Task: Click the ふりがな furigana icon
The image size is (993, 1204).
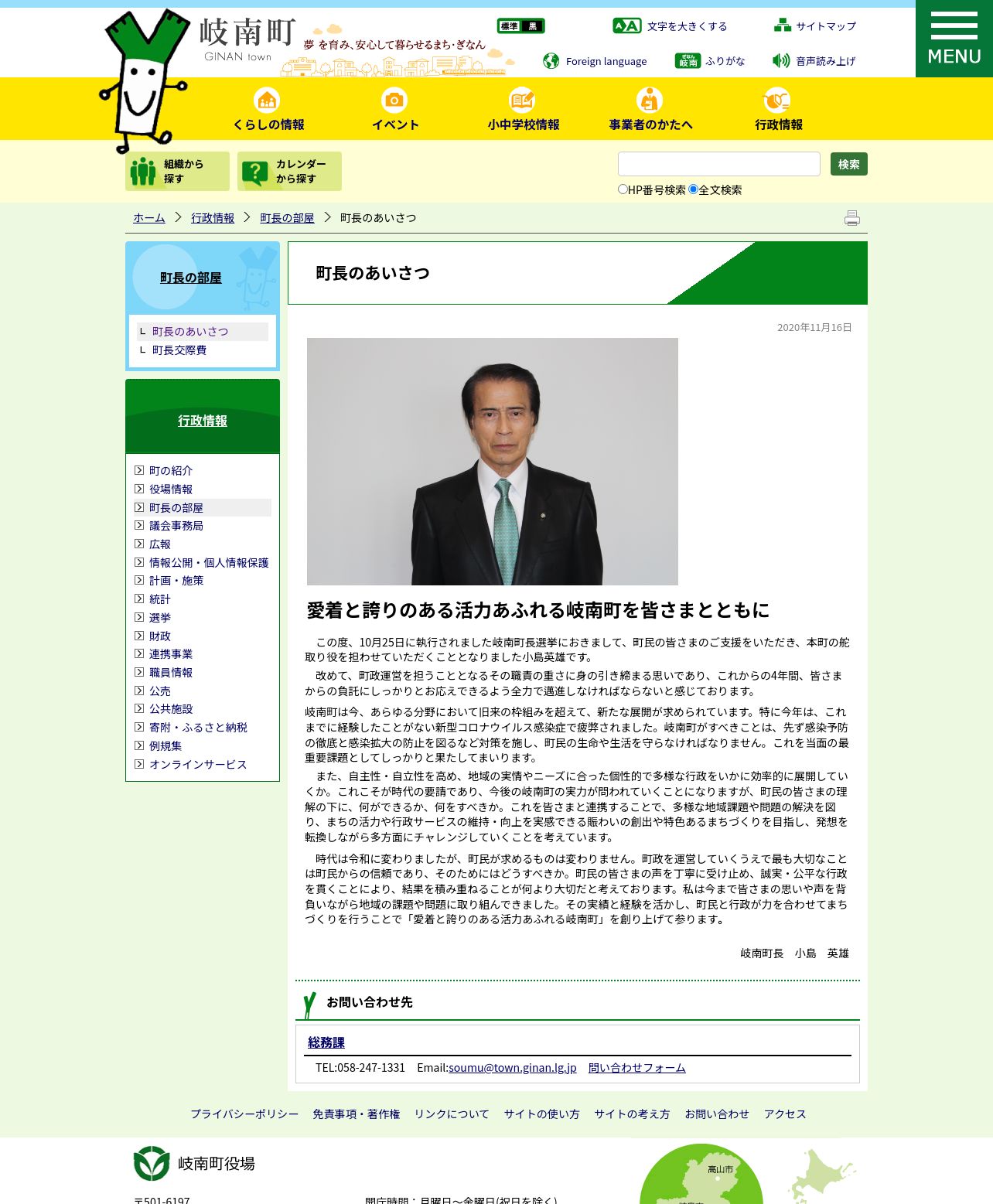Action: 688,60
